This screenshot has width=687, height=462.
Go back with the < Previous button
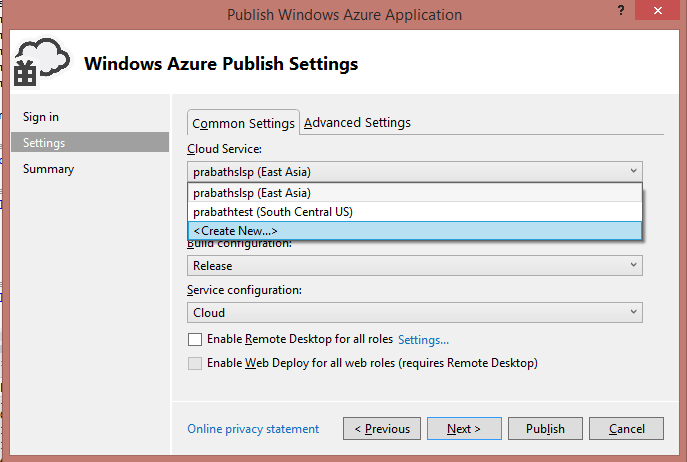pyautogui.click(x=381, y=429)
